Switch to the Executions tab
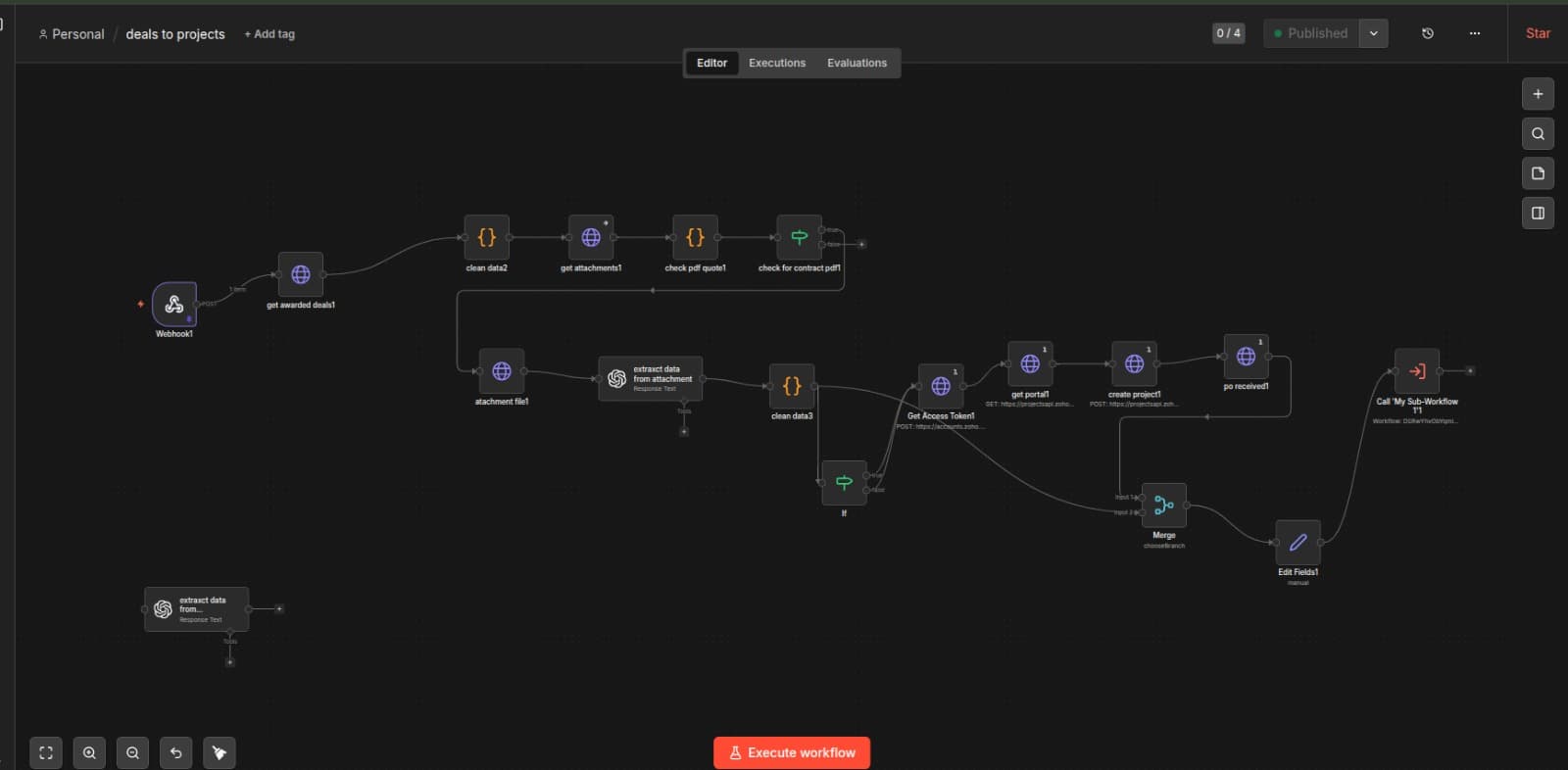This screenshot has width=1568, height=770. (x=777, y=63)
